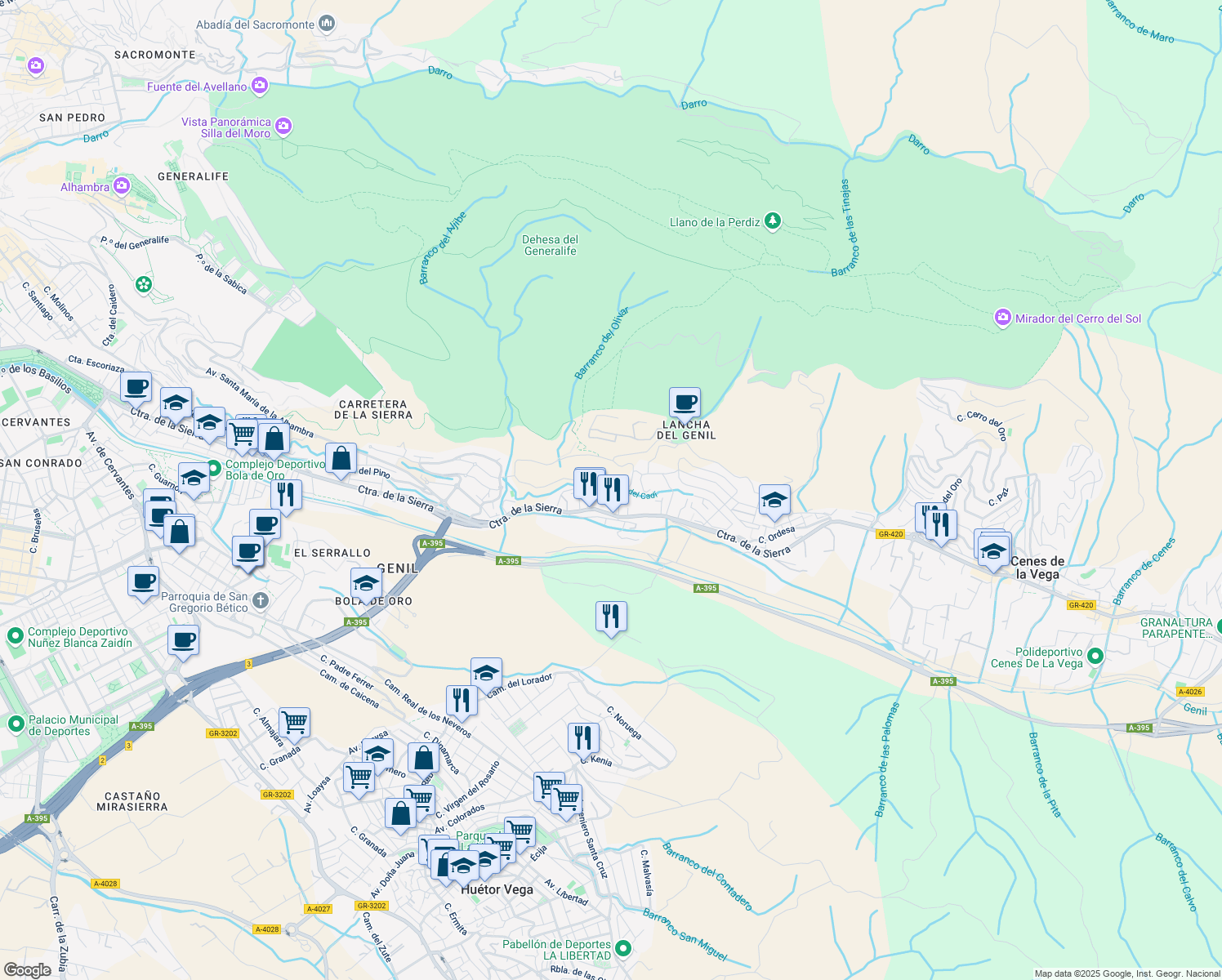This screenshot has height=980, width=1222.
Task: Select the Palacio Municipal de Deportes marker
Action: point(16,724)
